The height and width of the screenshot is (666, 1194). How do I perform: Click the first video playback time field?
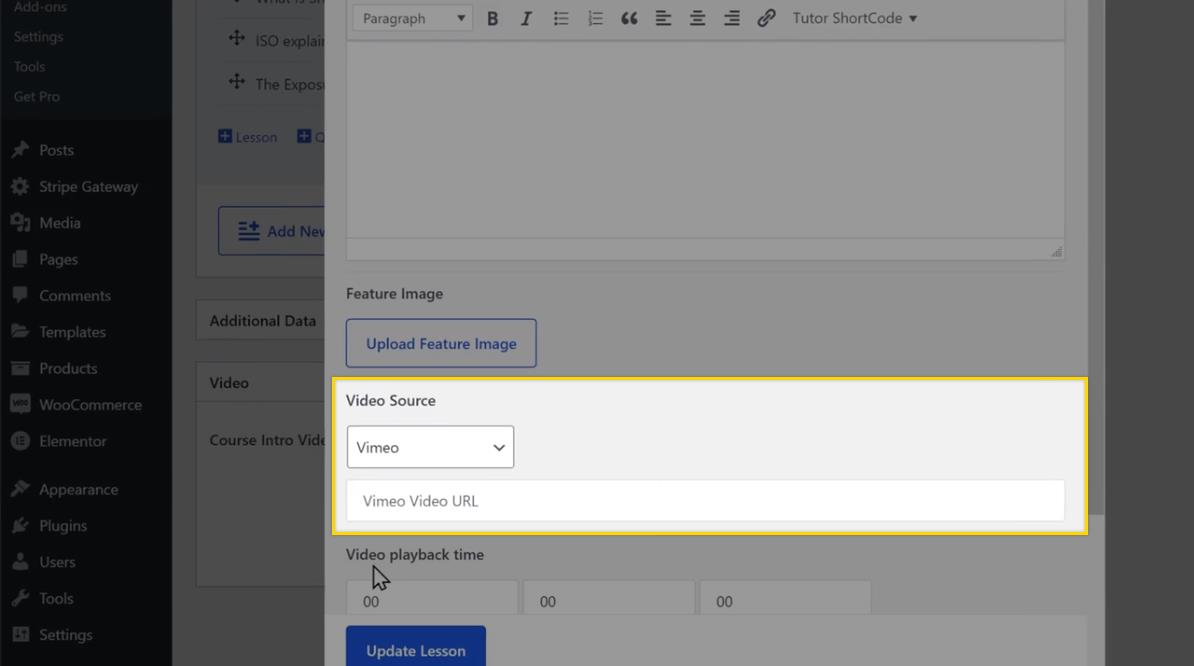431,601
